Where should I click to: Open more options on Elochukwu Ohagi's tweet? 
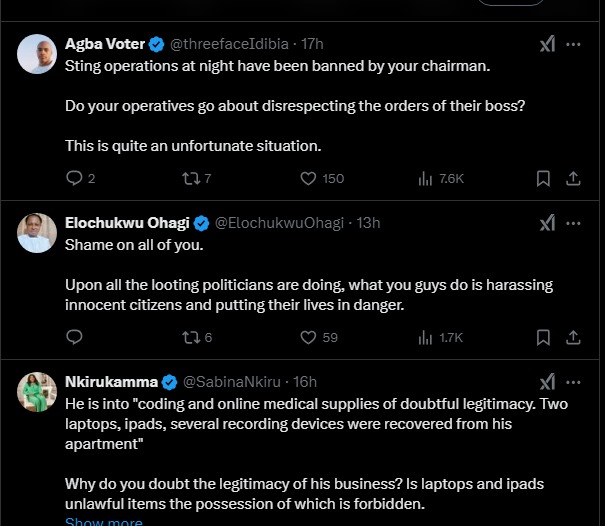point(573,222)
